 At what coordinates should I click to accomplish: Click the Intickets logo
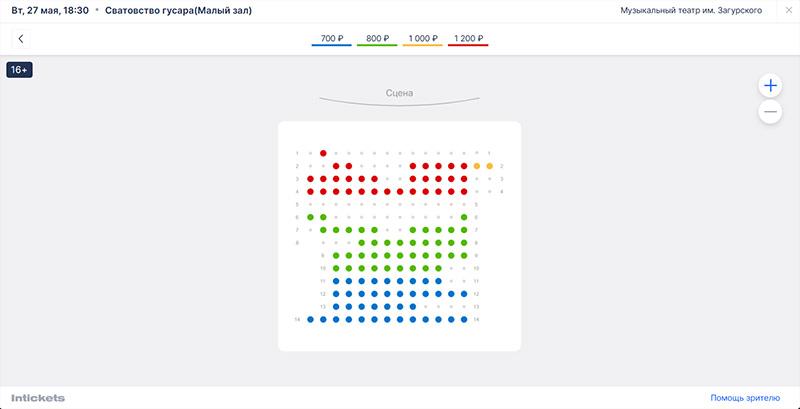click(39, 398)
